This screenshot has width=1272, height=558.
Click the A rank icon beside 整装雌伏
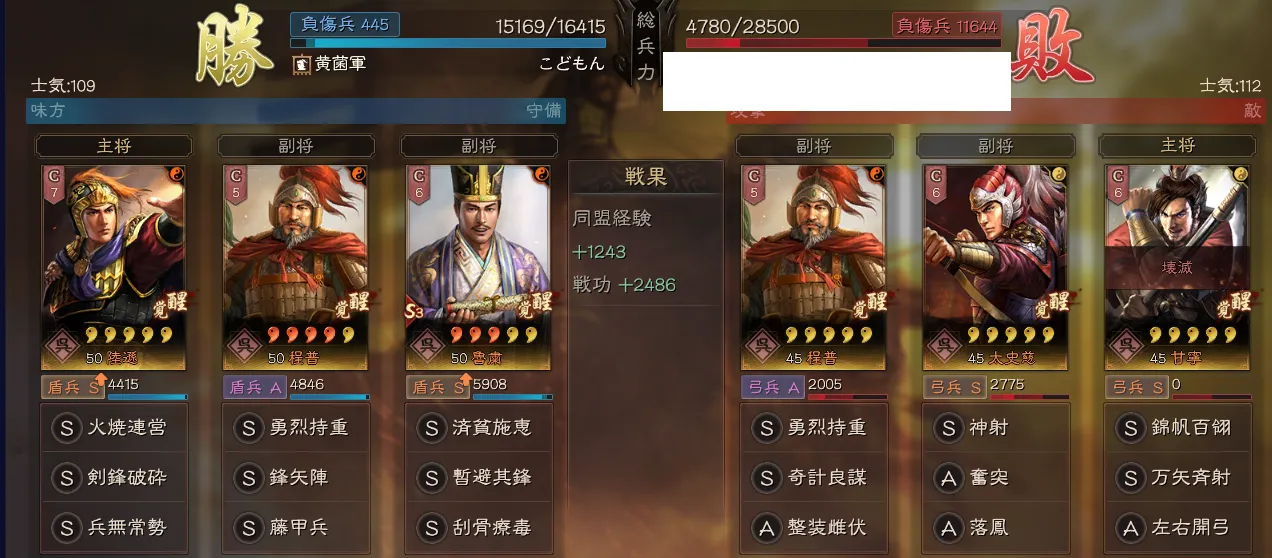(766, 528)
